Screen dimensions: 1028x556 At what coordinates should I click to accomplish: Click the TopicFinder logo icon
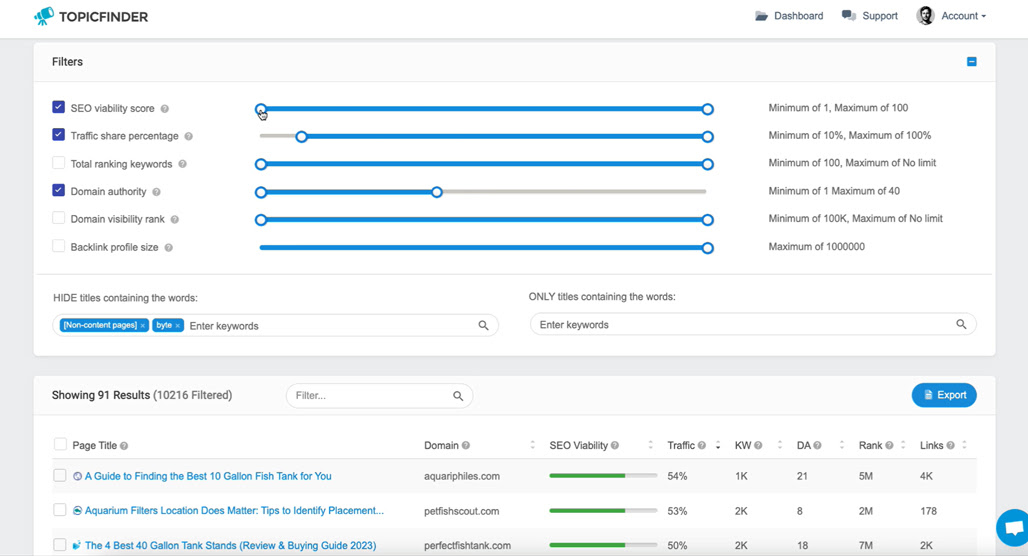(x=44, y=16)
